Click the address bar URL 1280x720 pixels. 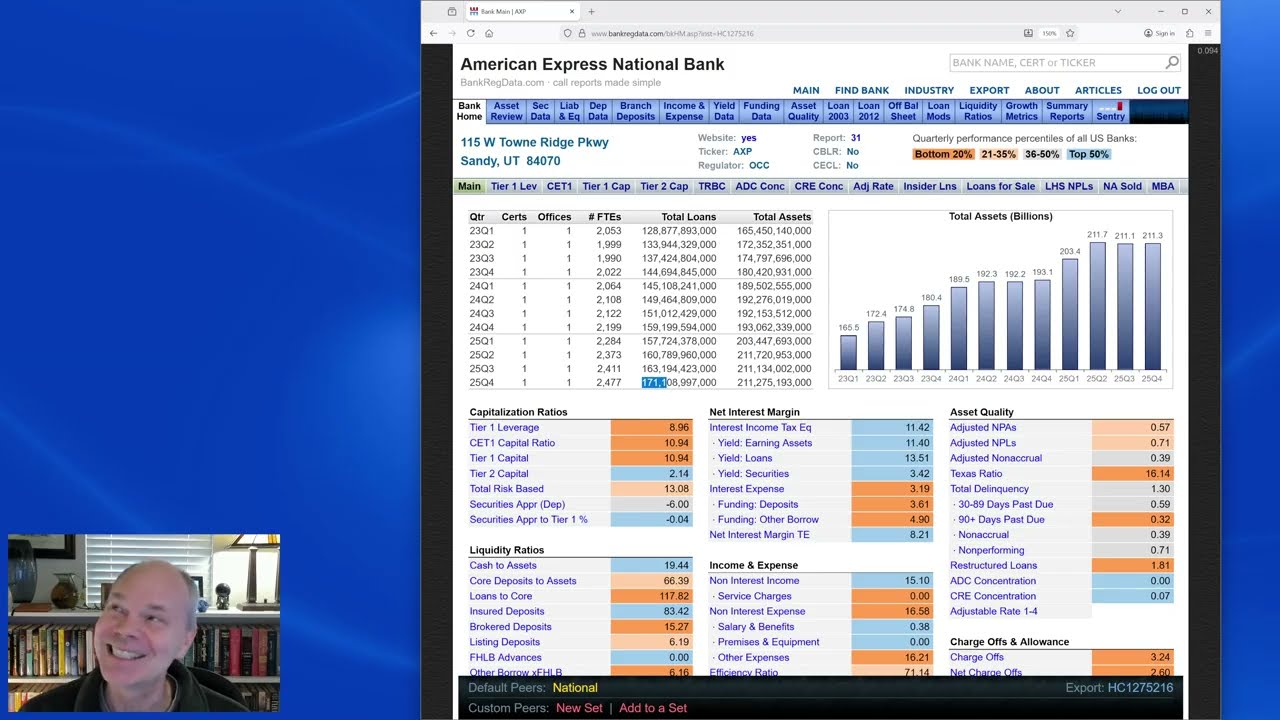coord(672,33)
